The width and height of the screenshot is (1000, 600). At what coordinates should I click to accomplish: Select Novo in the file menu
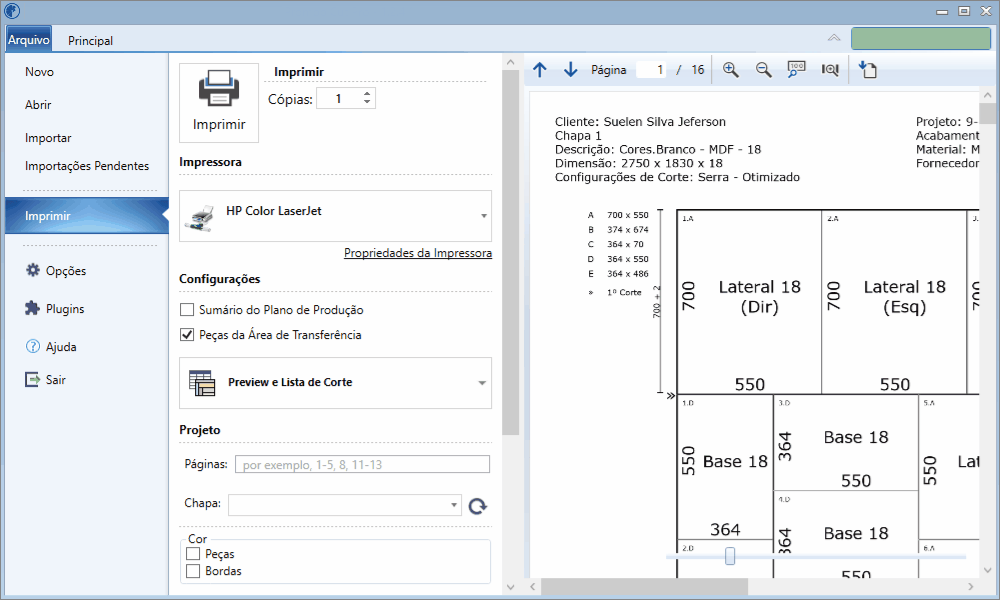40,72
